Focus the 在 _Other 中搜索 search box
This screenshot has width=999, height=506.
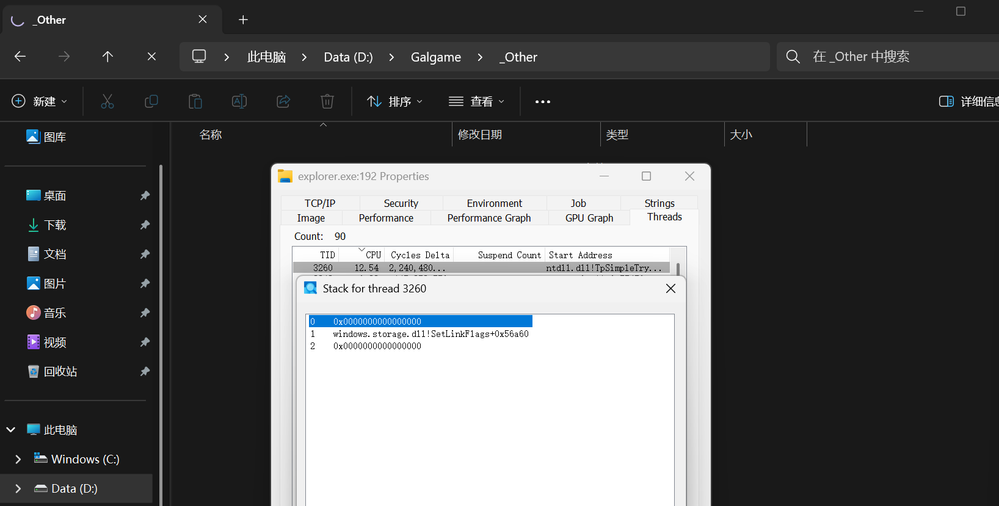click(888, 57)
